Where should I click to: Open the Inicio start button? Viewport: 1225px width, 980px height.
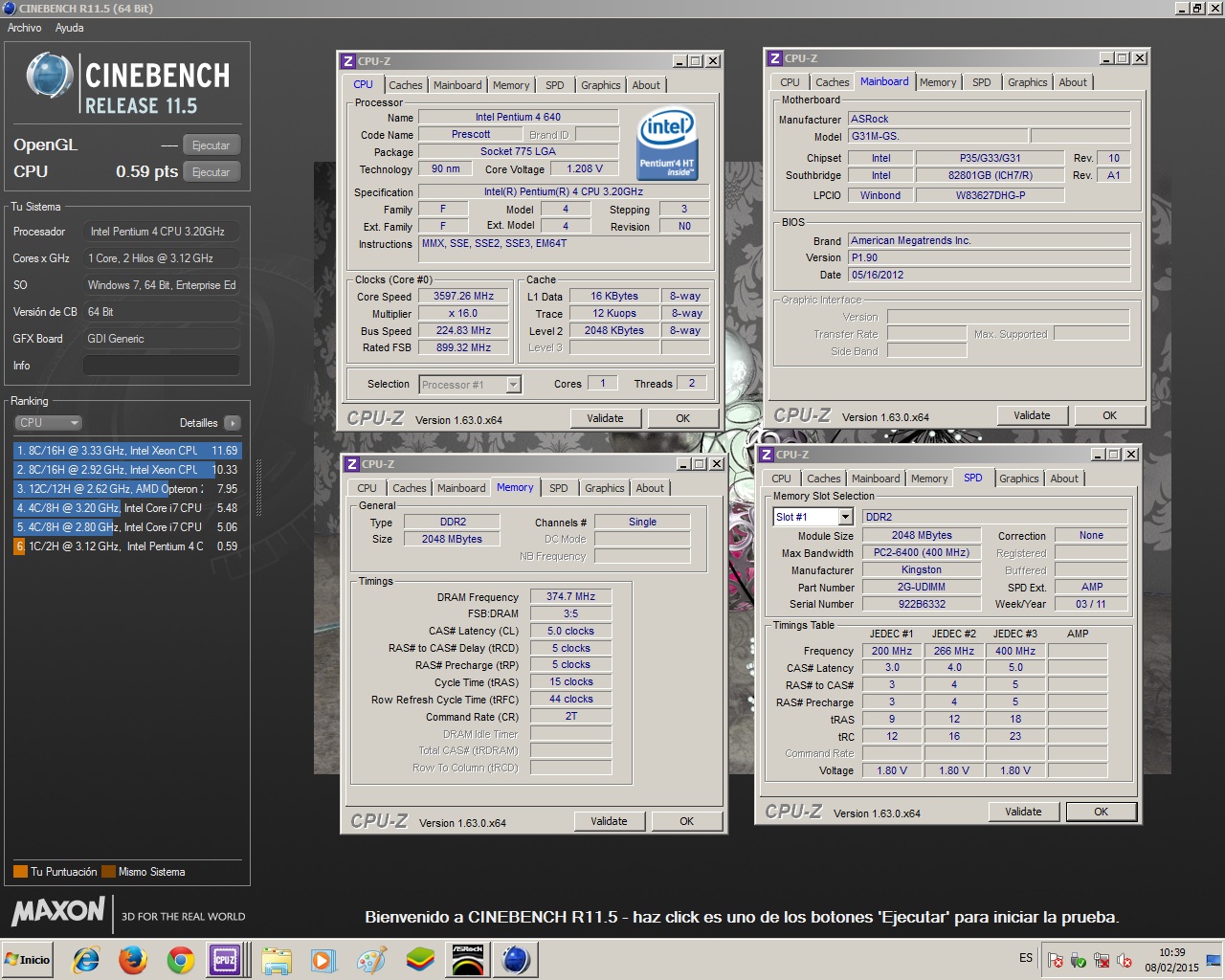pos(29,959)
